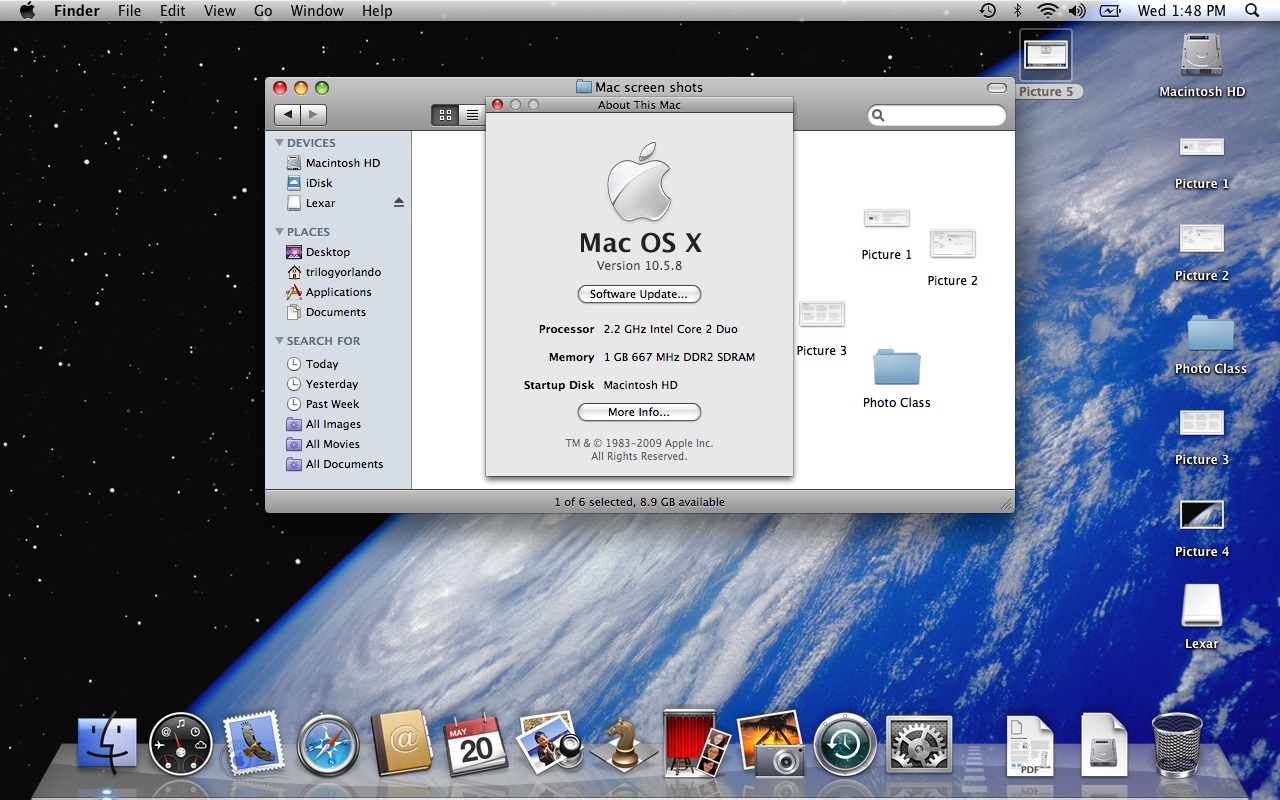Switch Finder to icon view
Screen dimensions: 1280x800
coord(446,115)
